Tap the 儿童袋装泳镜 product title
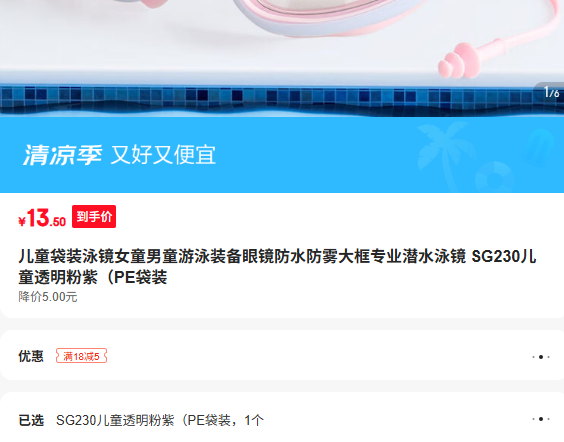 click(x=277, y=267)
